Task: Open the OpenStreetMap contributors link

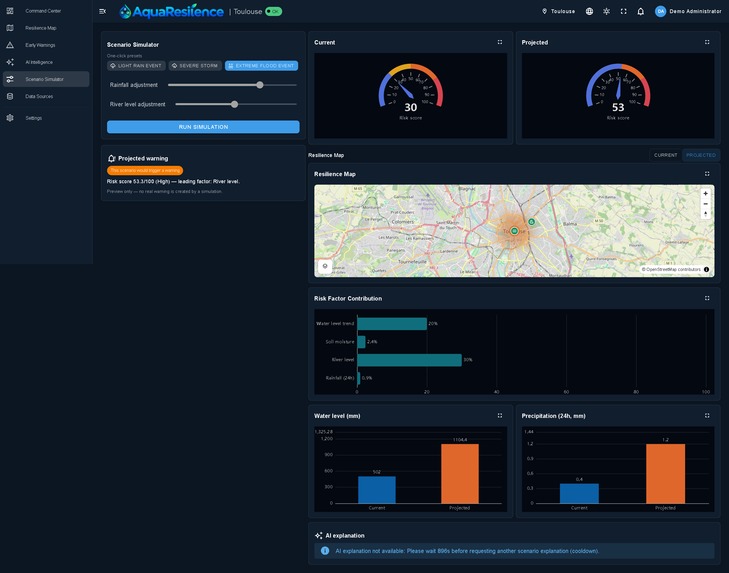Action: [673, 269]
